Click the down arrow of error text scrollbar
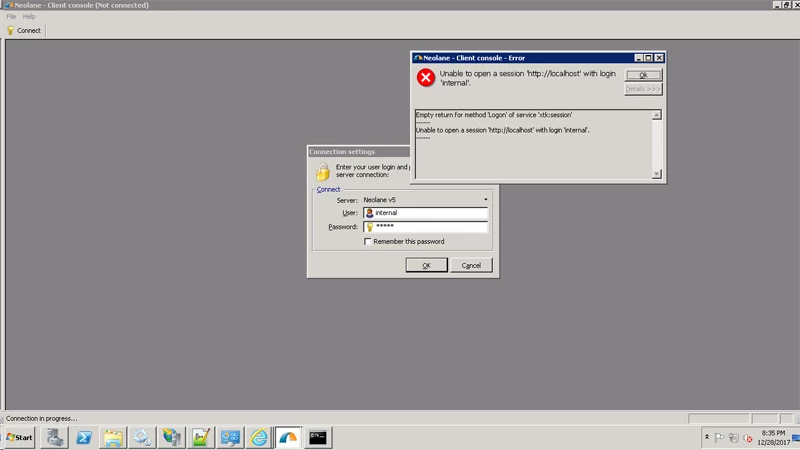Screen dimensions: 800x450 click(657, 174)
